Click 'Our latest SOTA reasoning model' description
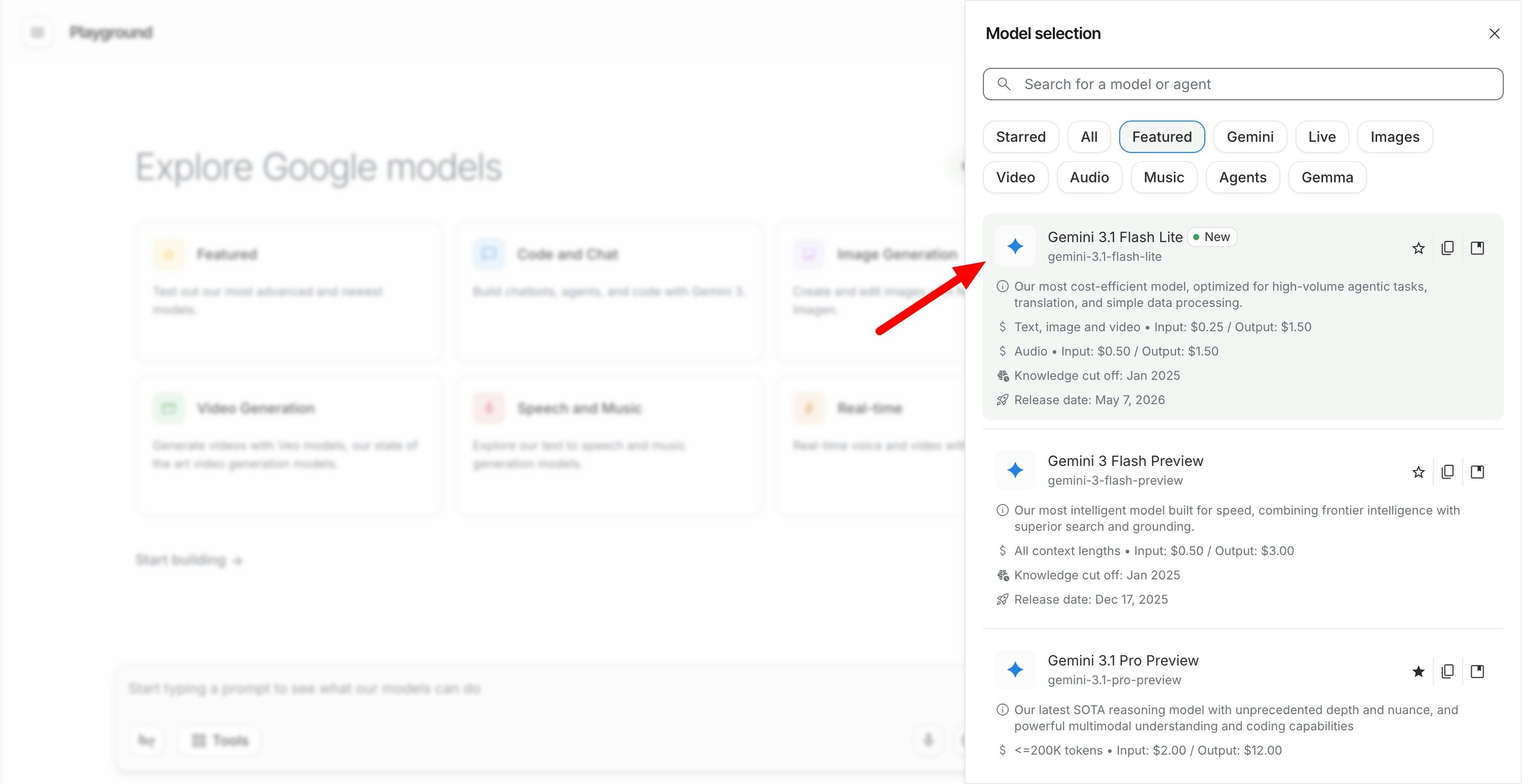1522x784 pixels. click(1236, 718)
